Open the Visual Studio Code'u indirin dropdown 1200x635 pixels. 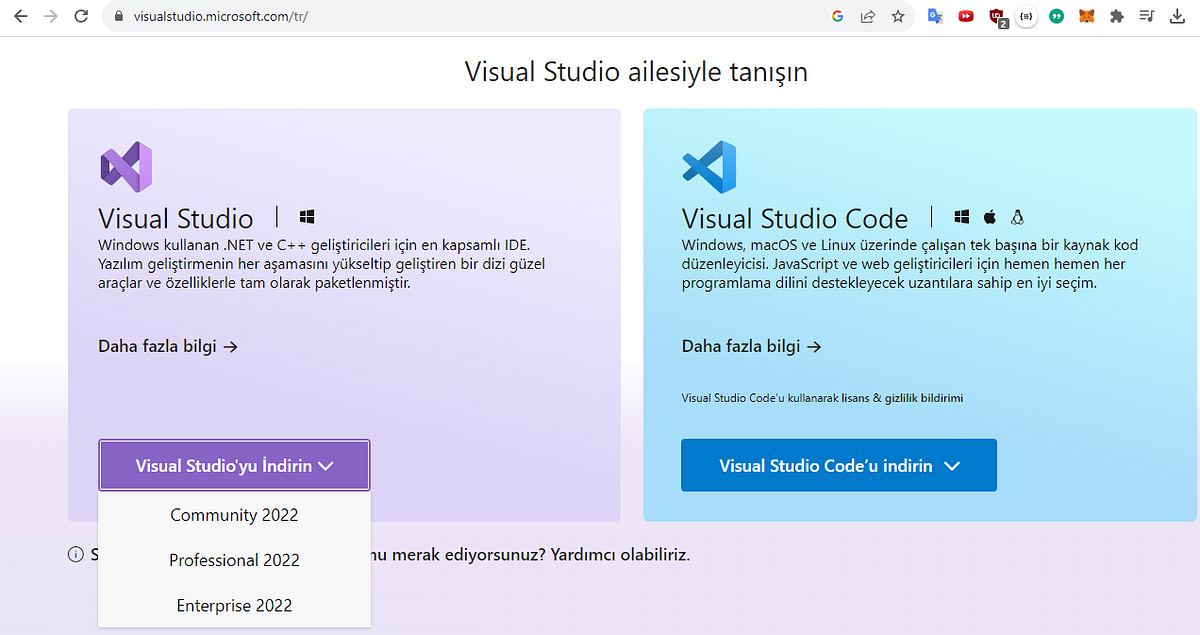(x=838, y=464)
